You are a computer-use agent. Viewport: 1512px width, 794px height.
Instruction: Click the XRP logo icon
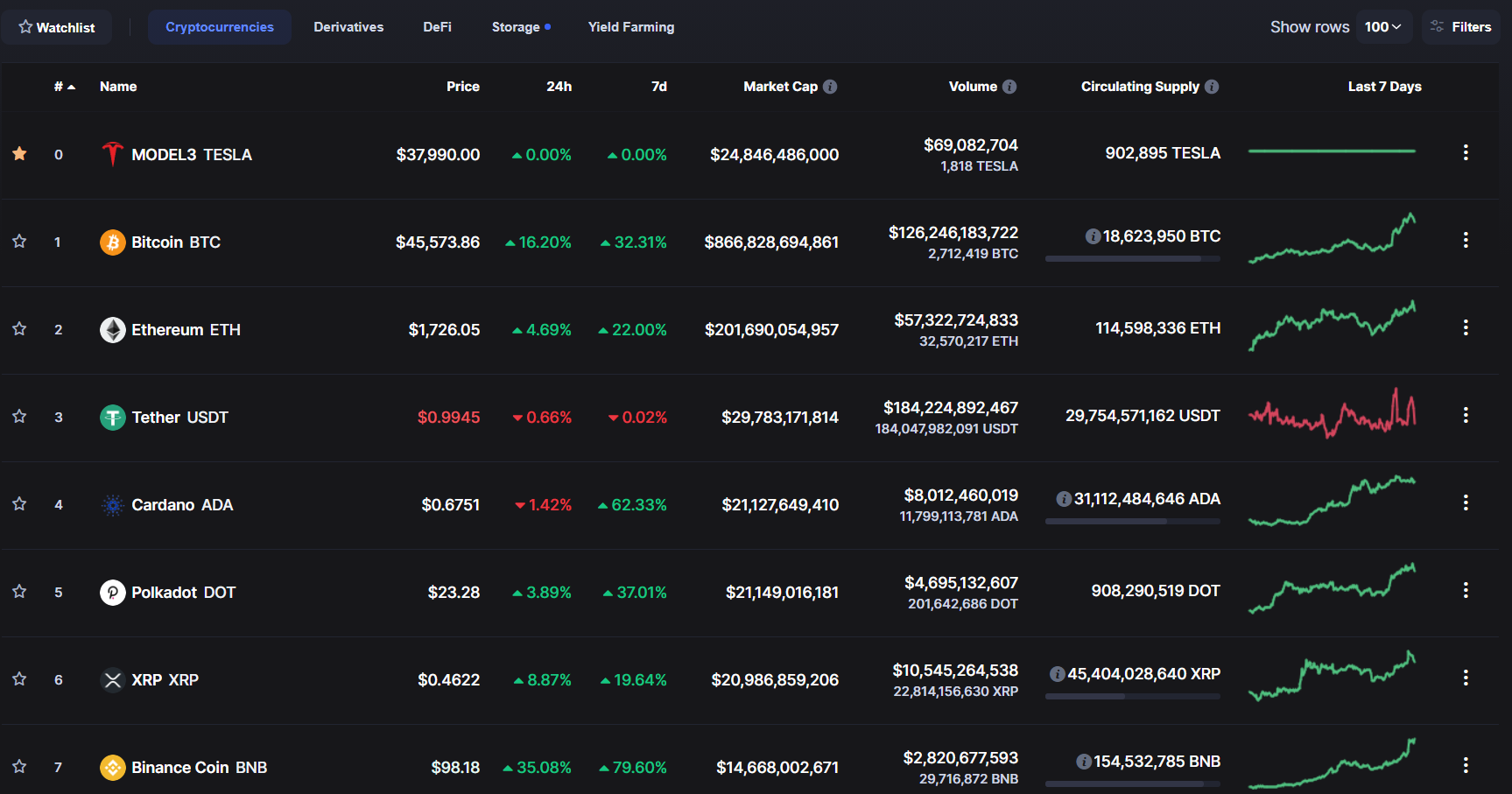tap(112, 679)
